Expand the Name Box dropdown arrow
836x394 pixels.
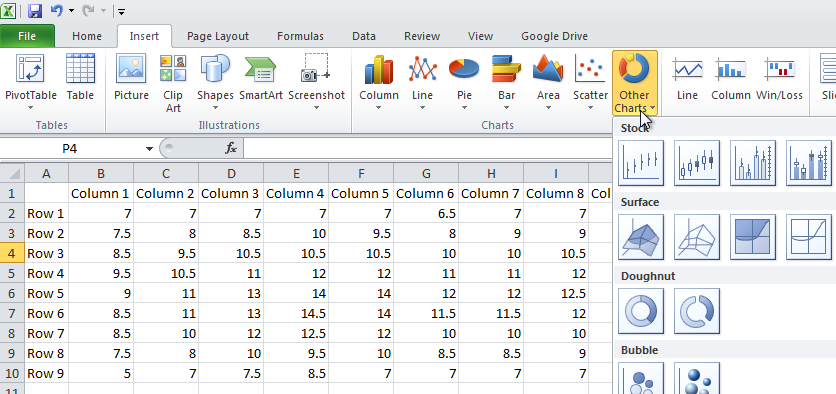(149, 149)
